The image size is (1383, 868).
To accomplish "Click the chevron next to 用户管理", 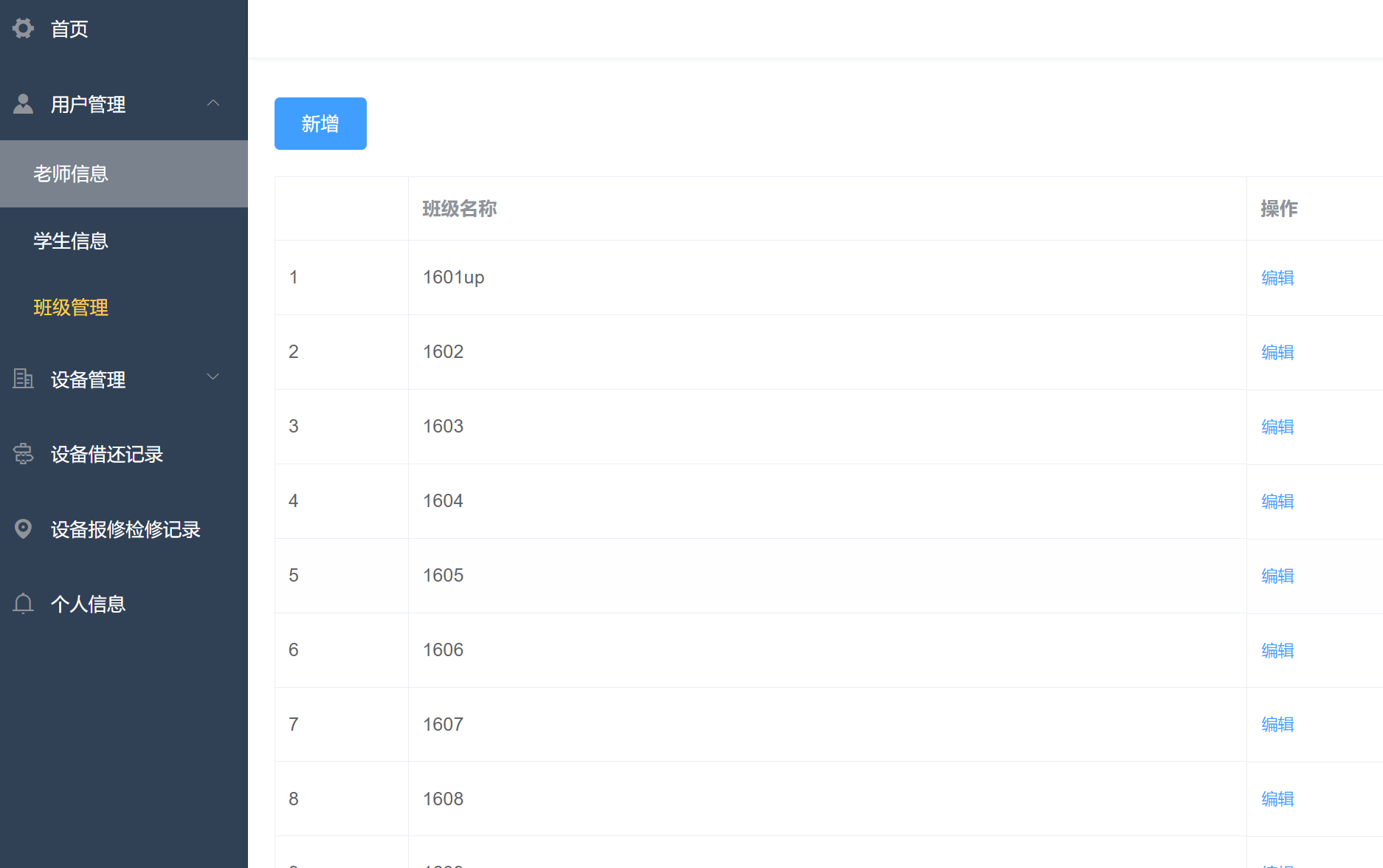I will [213, 103].
